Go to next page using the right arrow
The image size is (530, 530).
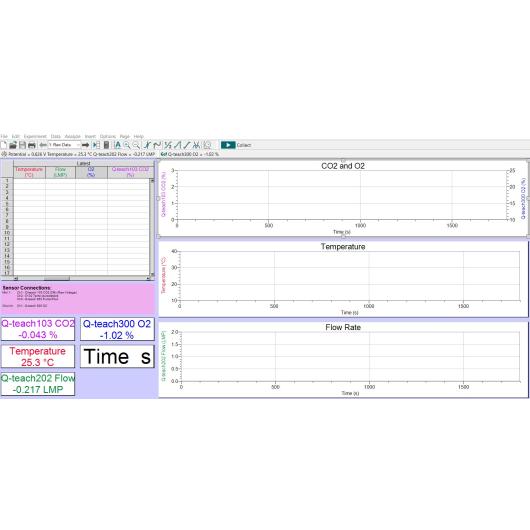[x=86, y=145]
